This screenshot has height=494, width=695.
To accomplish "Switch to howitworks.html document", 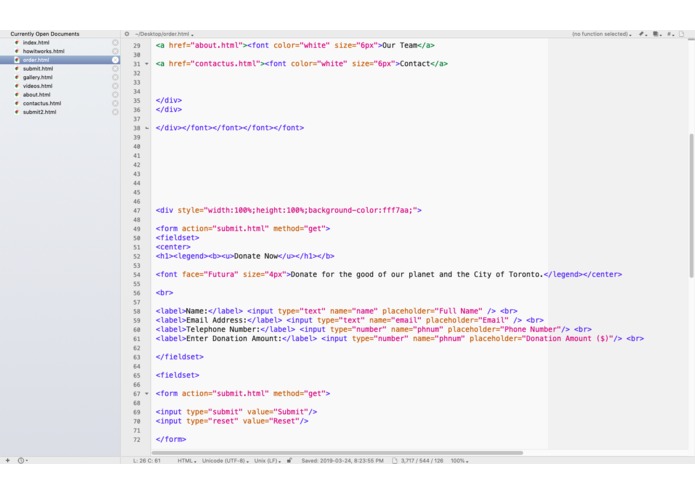I will pos(43,51).
